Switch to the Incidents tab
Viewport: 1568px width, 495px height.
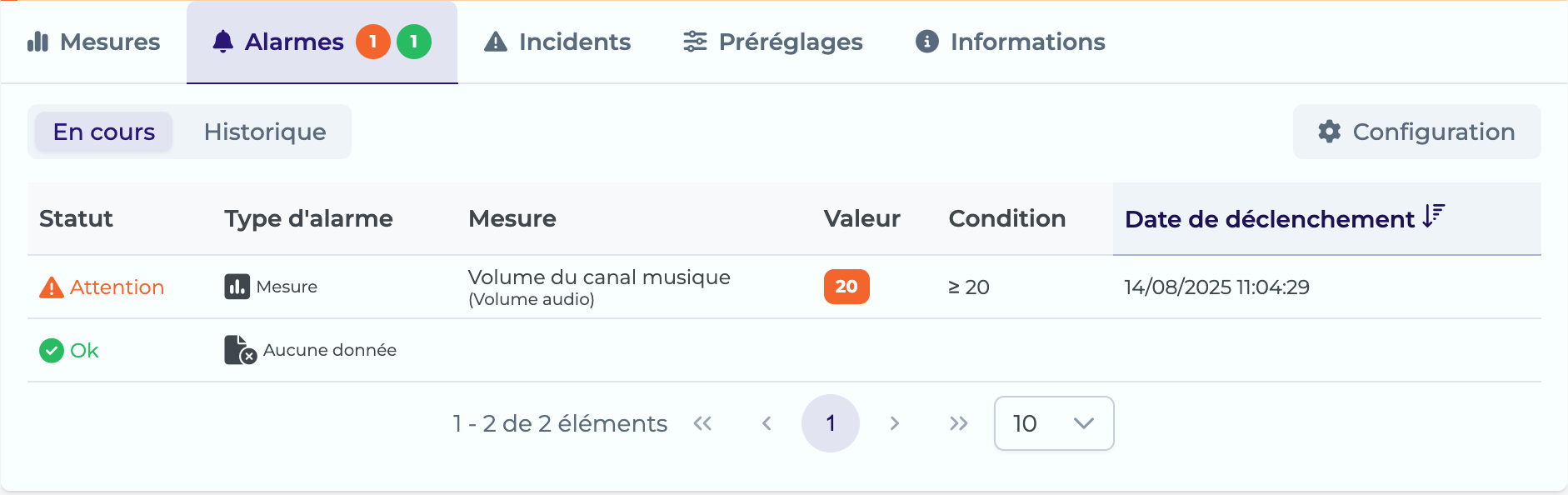pyautogui.click(x=557, y=42)
